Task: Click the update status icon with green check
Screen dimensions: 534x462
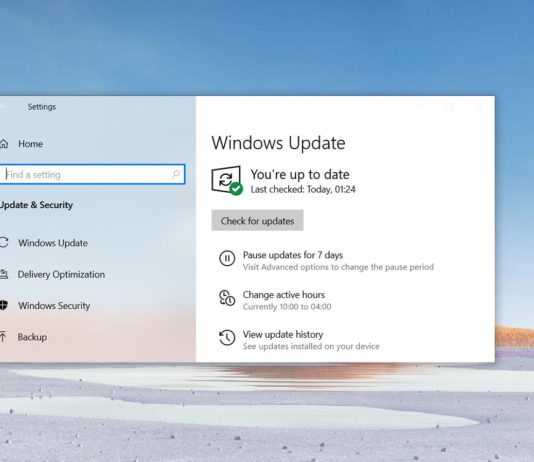Action: (x=227, y=181)
